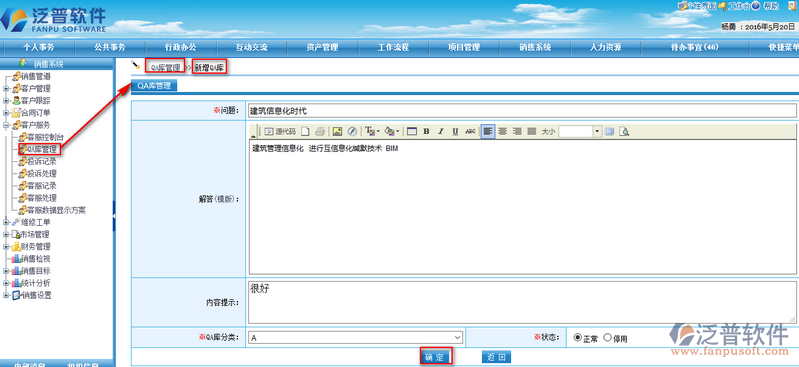The width and height of the screenshot is (799, 367).
Task: Toggle italic text formatting
Action: point(441,132)
